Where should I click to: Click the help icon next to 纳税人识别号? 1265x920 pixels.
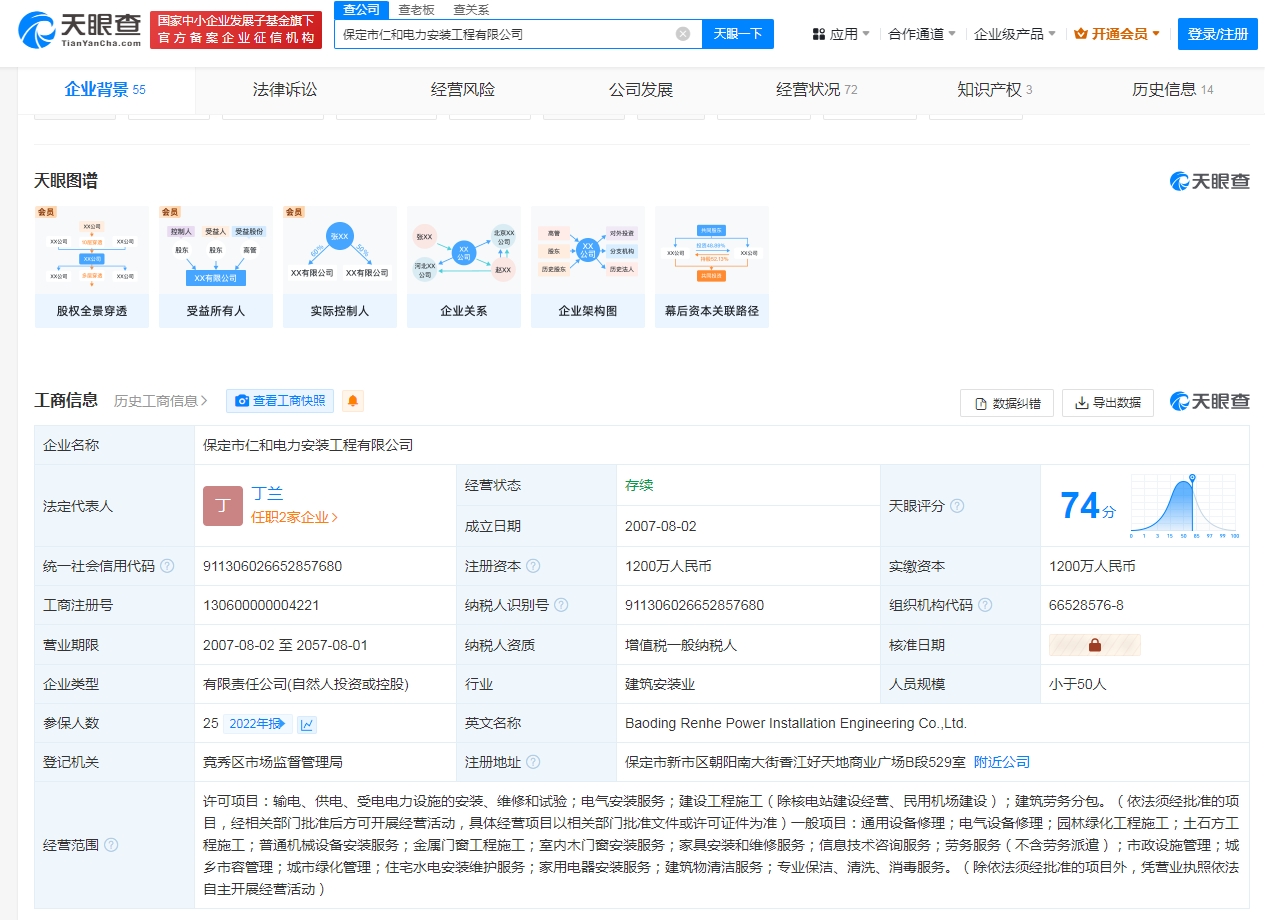[x=561, y=605]
